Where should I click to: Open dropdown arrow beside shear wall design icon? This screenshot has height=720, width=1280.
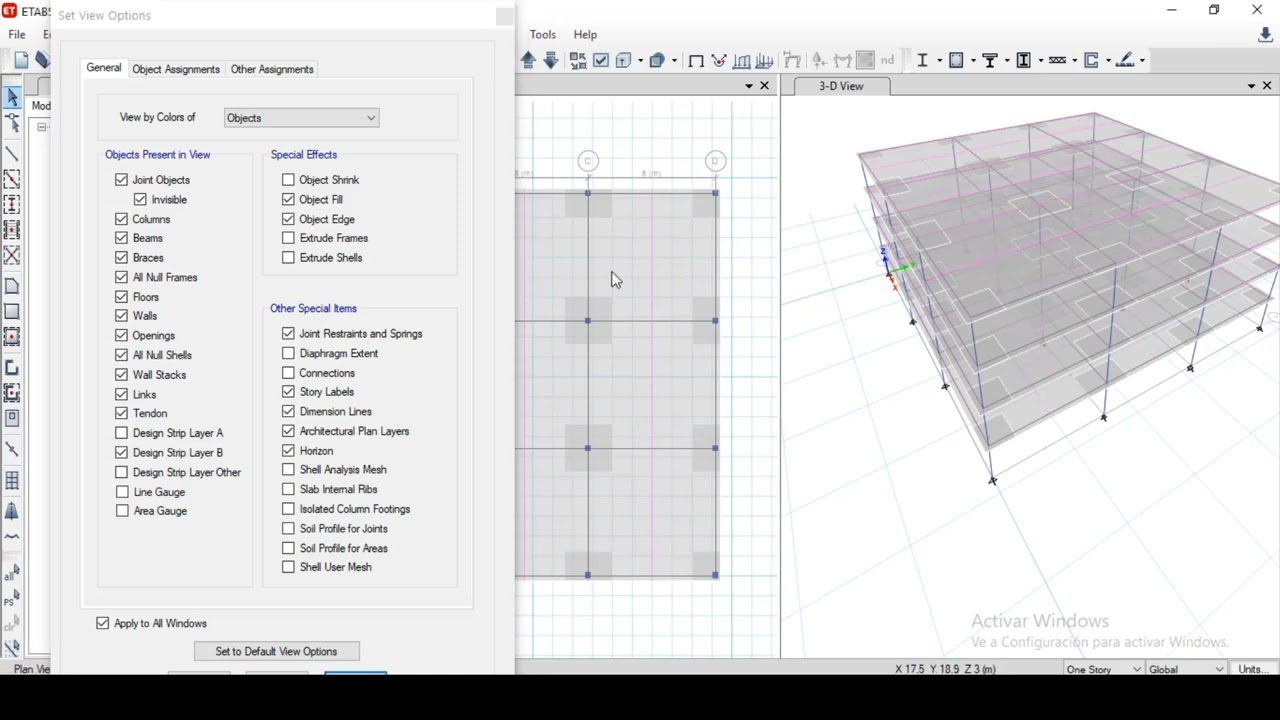coord(1107,61)
